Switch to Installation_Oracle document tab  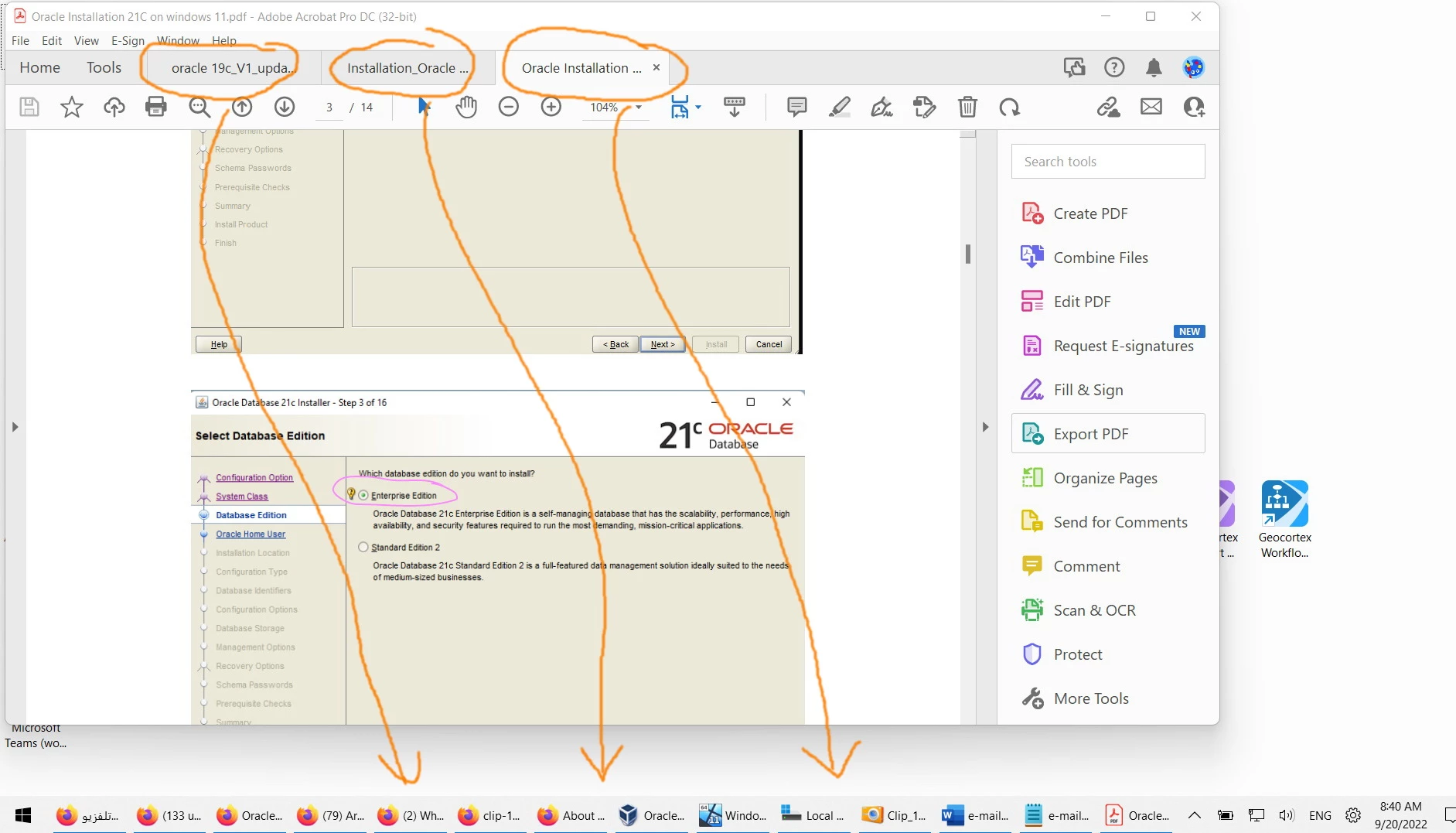tap(407, 68)
